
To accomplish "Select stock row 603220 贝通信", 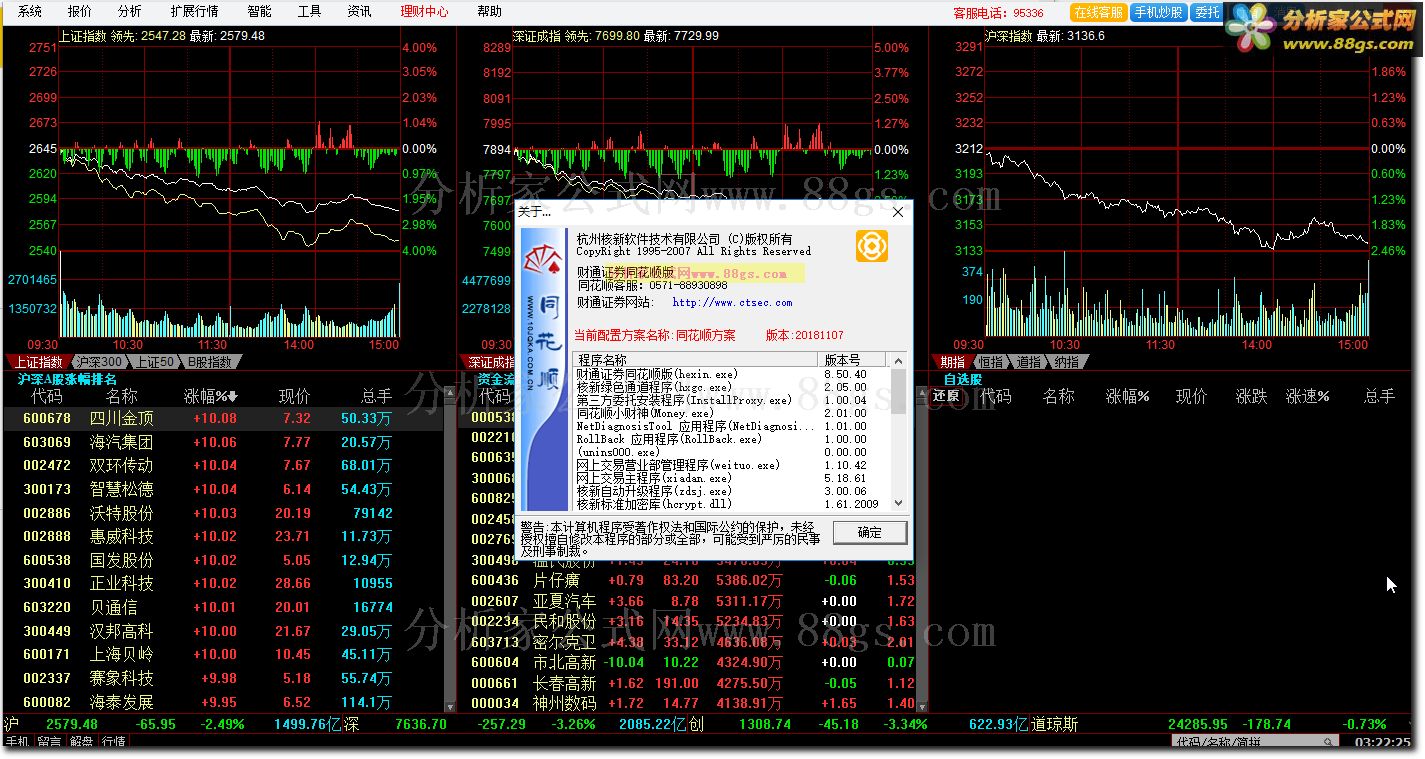I will pyautogui.click(x=222, y=607).
